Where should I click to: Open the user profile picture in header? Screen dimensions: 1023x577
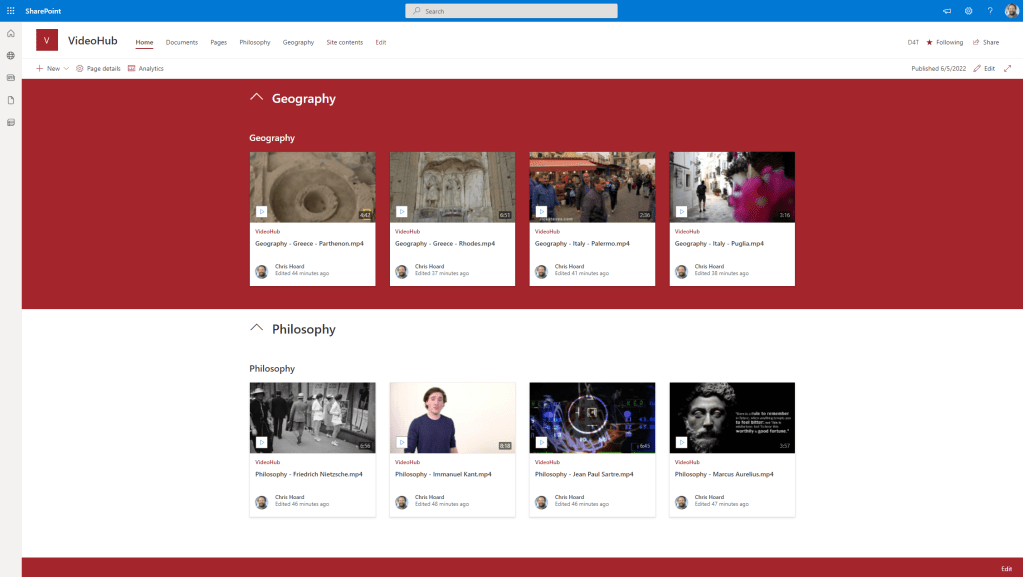pos(1011,11)
